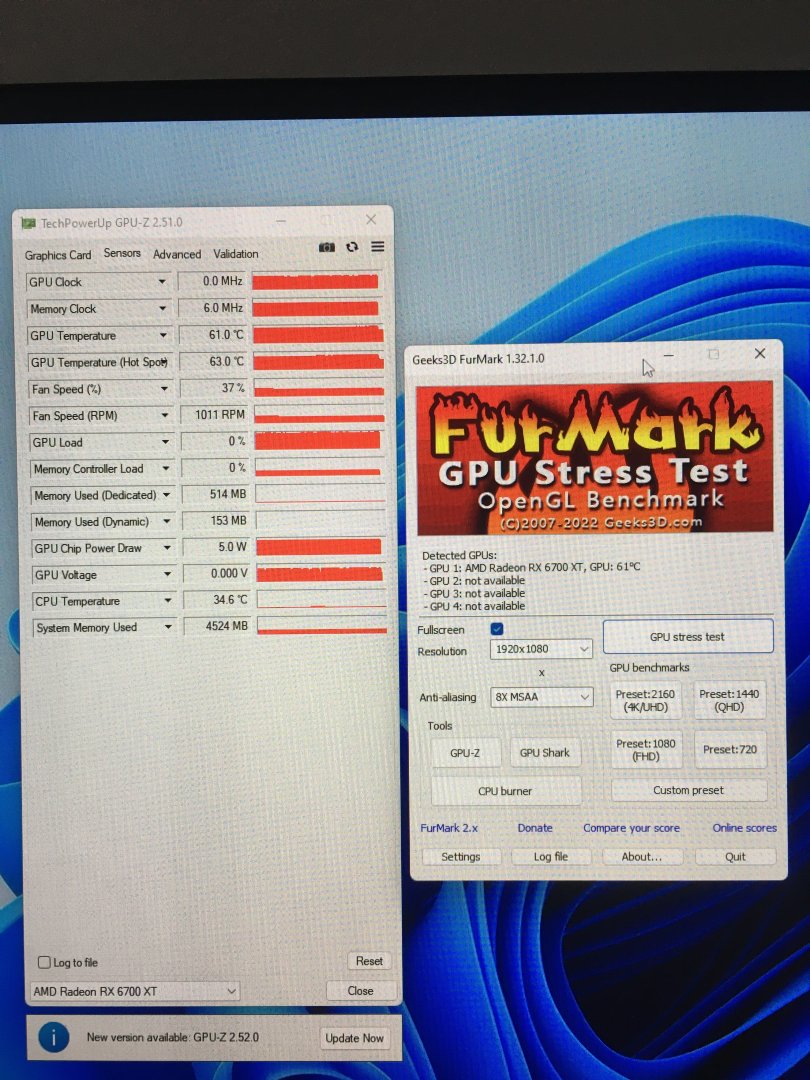Run Preset:2160 (4K/UHD) benchmark

pos(645,700)
